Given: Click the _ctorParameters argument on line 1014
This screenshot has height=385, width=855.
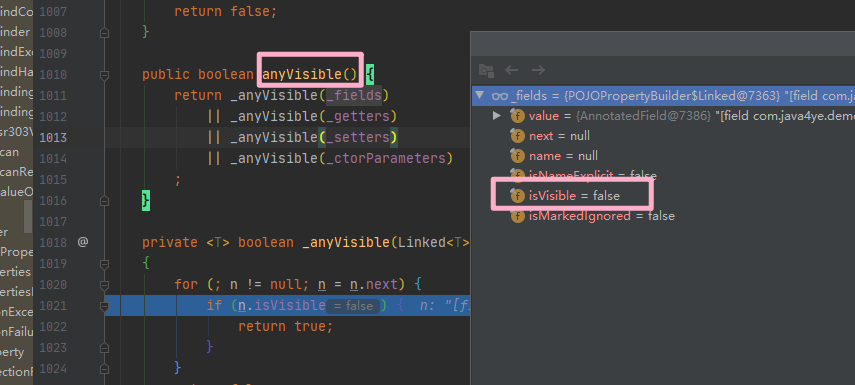Looking at the screenshot, I should pos(386,158).
